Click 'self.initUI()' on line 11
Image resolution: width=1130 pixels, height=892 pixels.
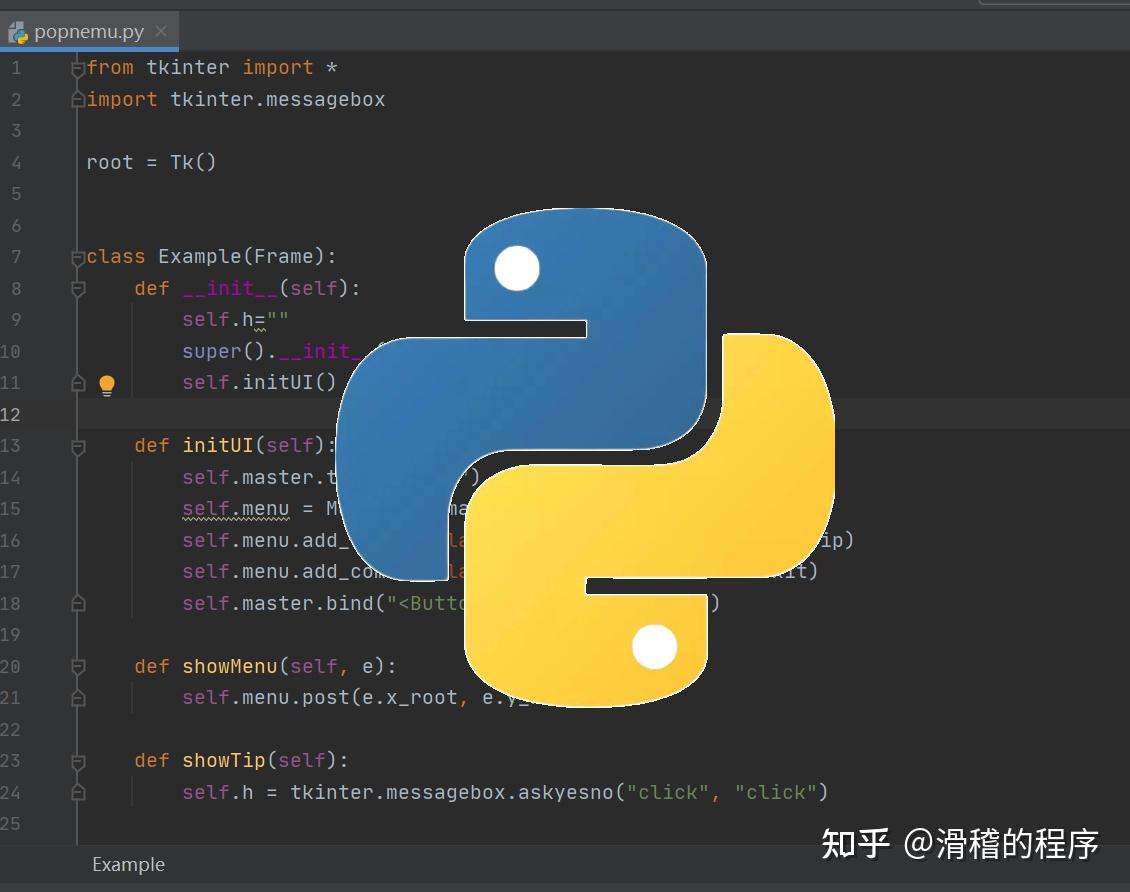pos(259,382)
